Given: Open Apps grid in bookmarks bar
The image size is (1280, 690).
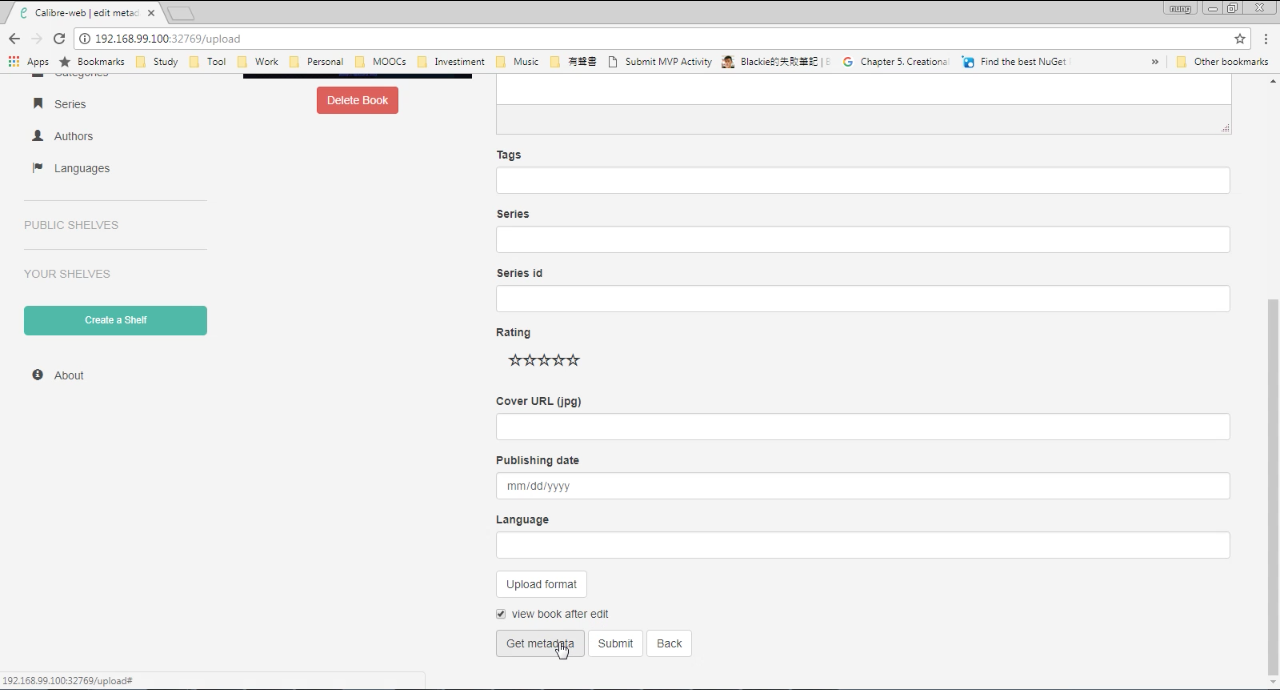Looking at the screenshot, I should [x=28, y=61].
